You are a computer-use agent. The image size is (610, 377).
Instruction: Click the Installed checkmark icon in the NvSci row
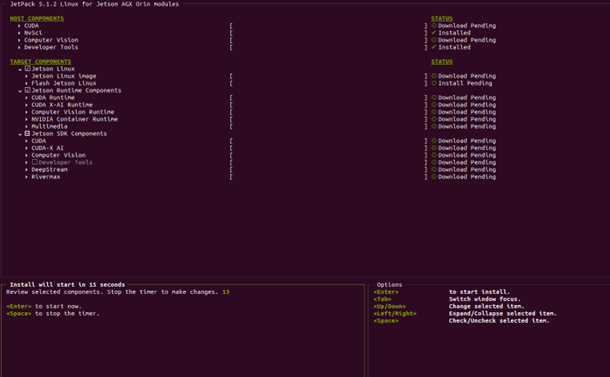click(434, 33)
